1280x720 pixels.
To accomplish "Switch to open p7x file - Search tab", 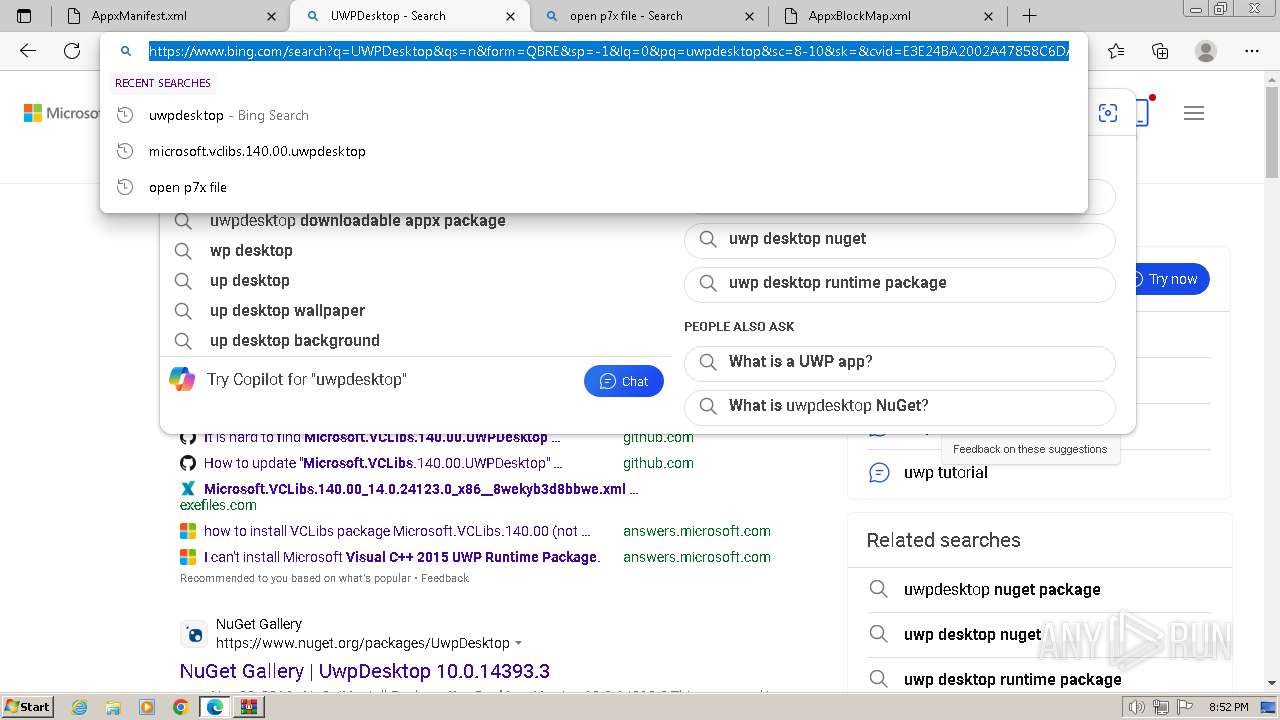I will (x=648, y=16).
